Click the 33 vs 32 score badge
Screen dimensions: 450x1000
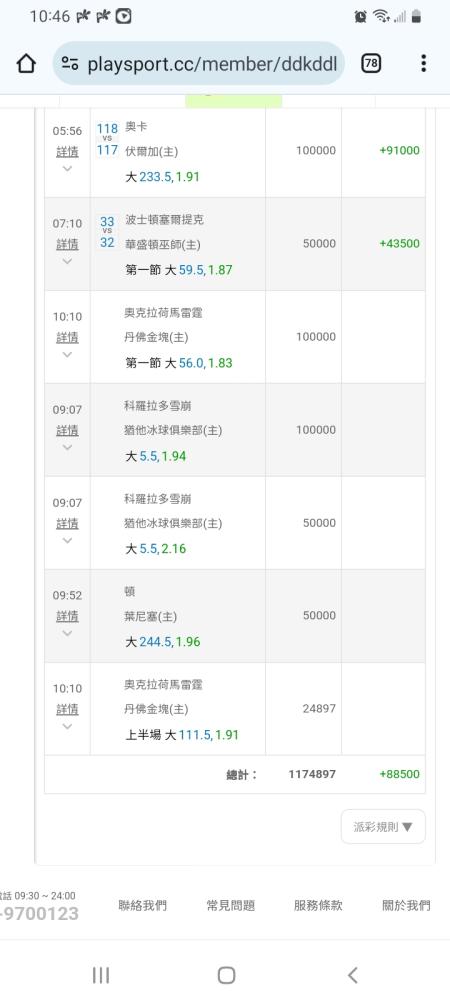[107, 232]
